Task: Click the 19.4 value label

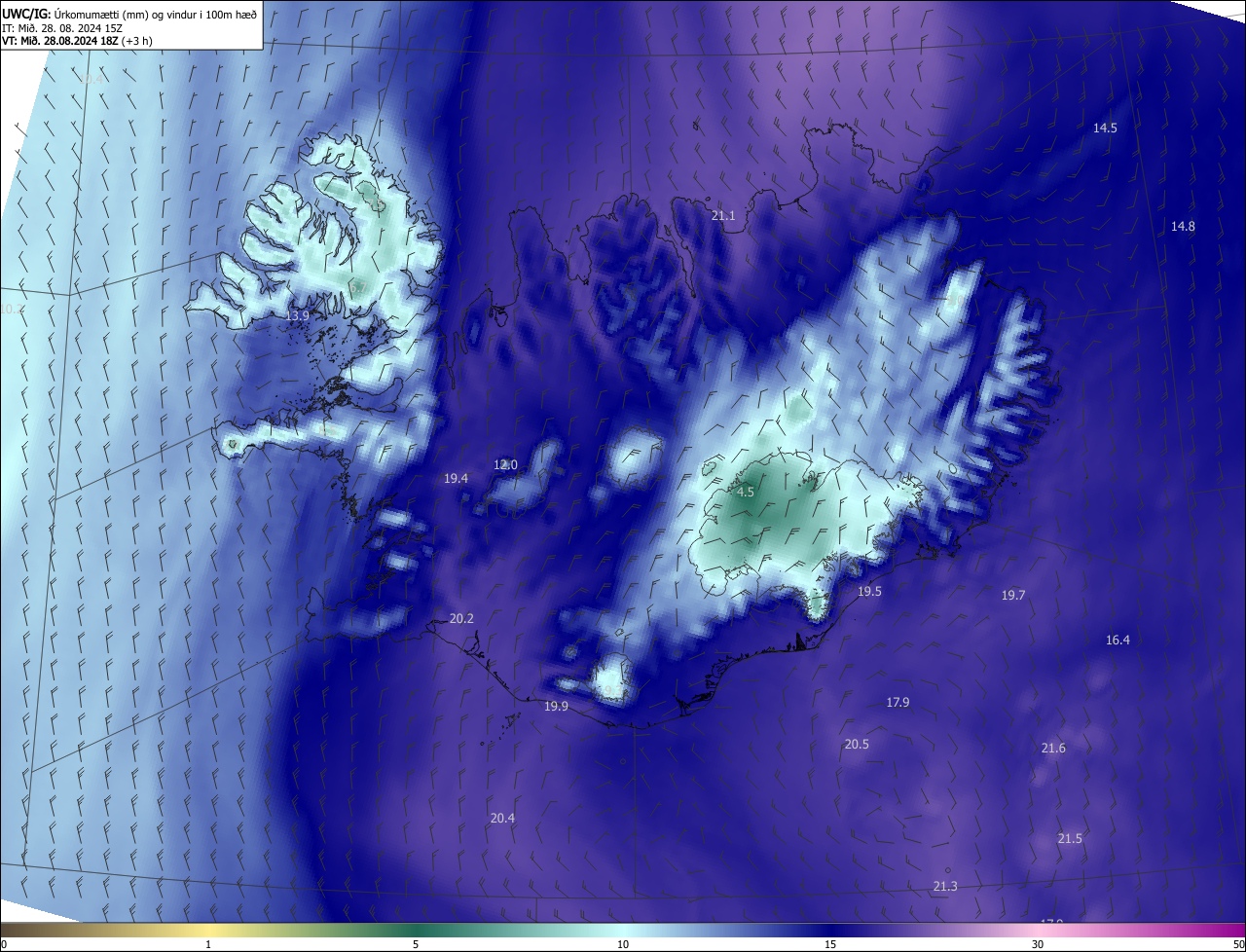Action: point(456,478)
